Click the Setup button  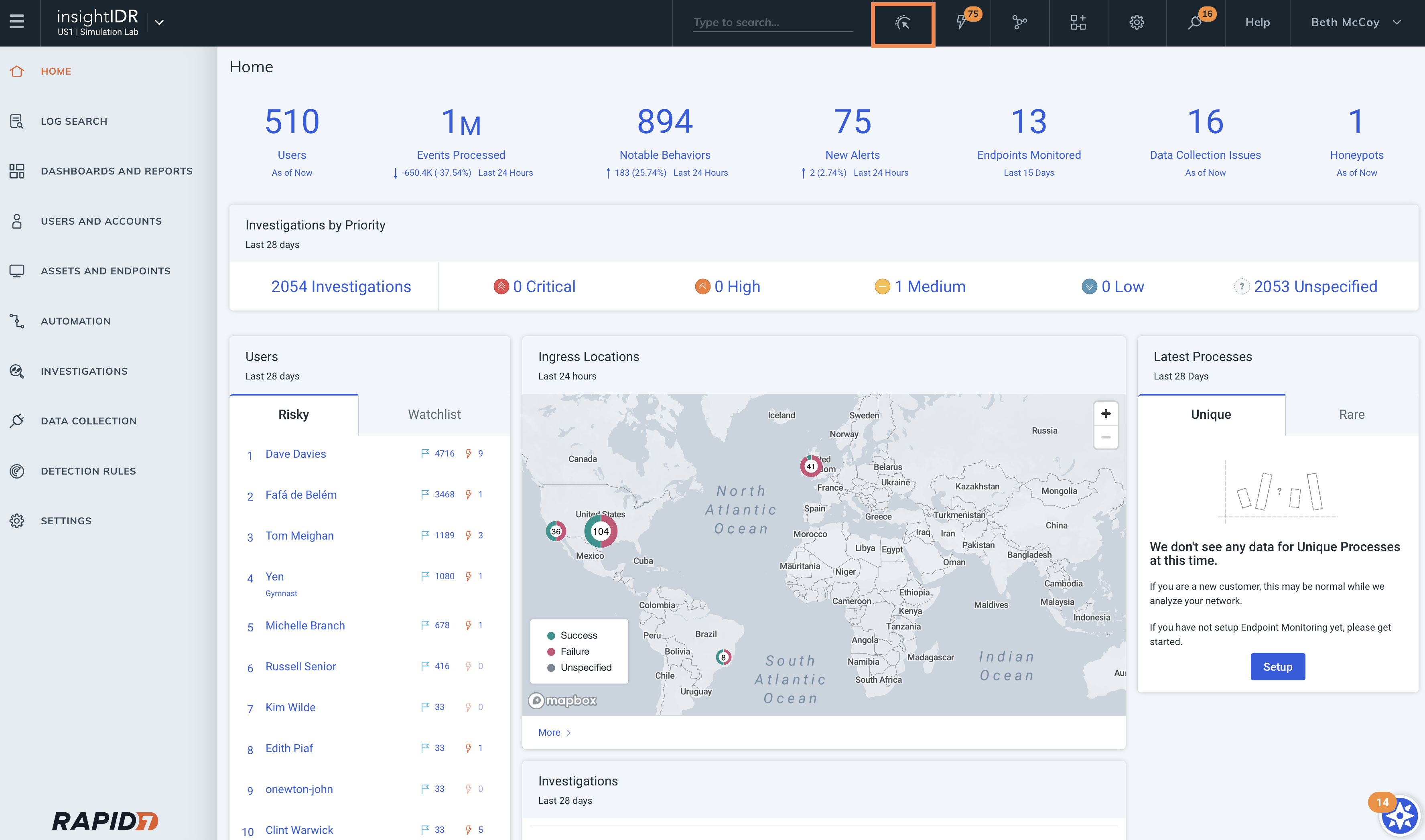(1277, 667)
